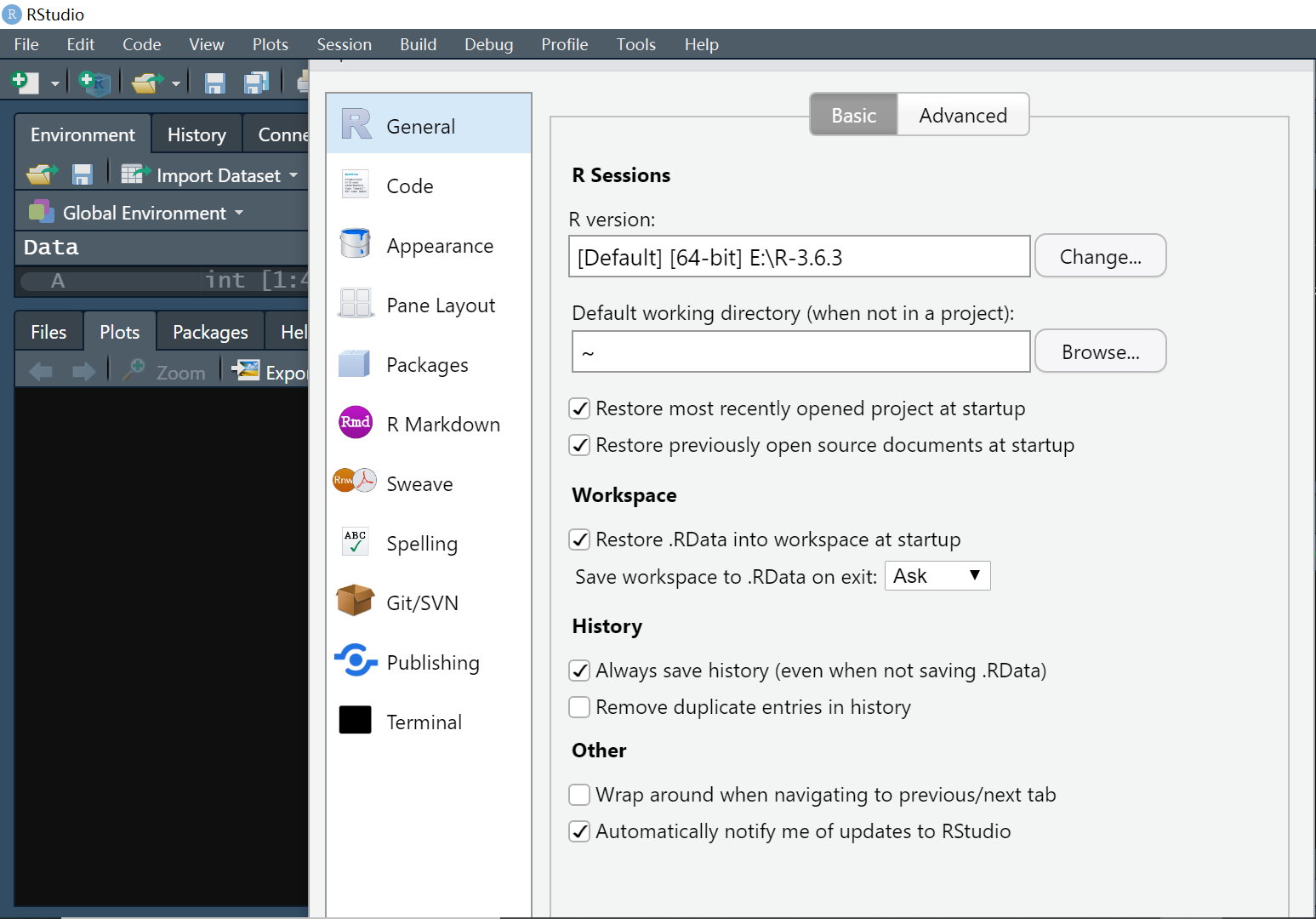Open the Sweave options category
This screenshot has width=1316, height=919.
(429, 483)
